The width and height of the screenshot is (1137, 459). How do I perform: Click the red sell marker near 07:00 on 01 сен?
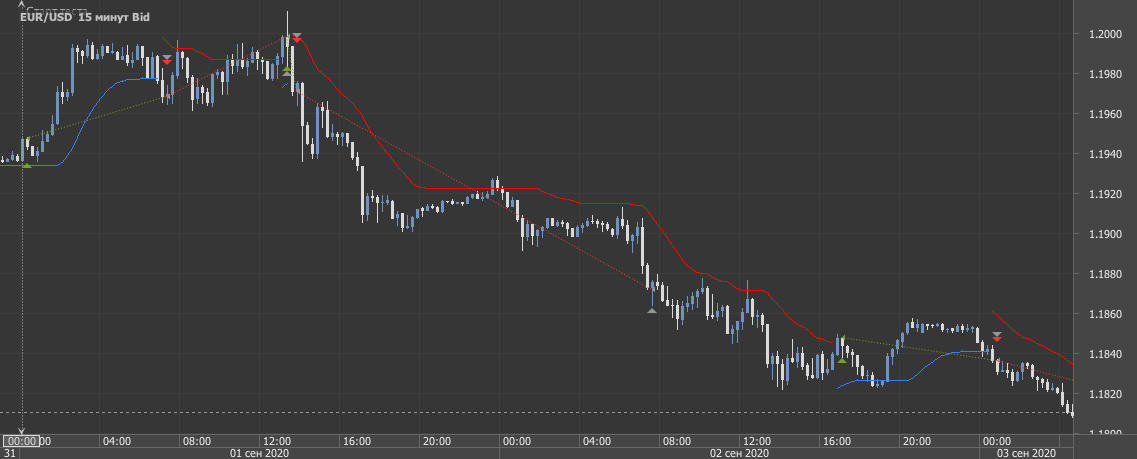[168, 62]
